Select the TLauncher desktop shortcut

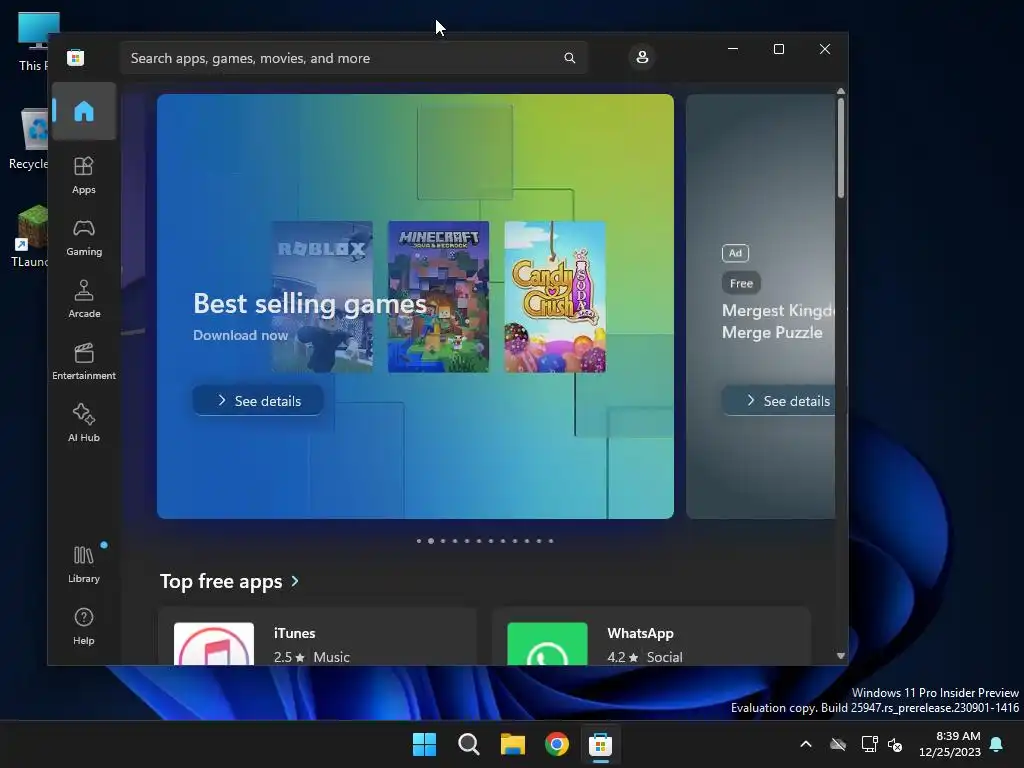pyautogui.click(x=27, y=236)
